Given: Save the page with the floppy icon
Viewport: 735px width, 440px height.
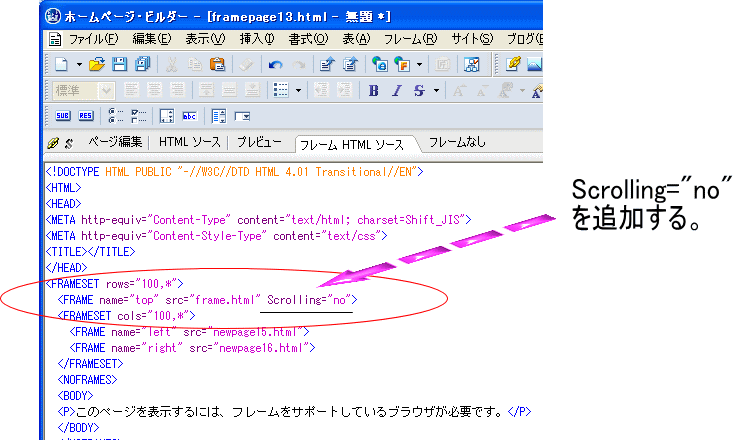Looking at the screenshot, I should coord(120,64).
